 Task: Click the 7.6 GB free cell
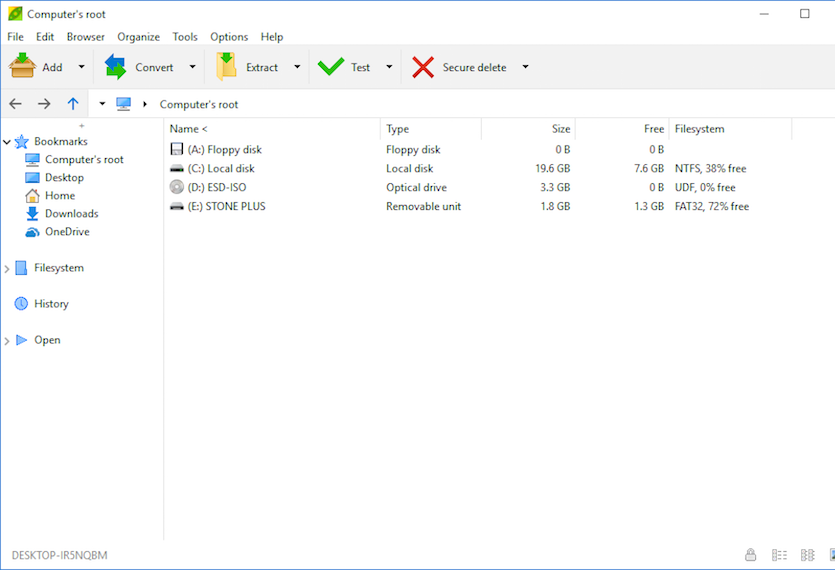coord(649,168)
